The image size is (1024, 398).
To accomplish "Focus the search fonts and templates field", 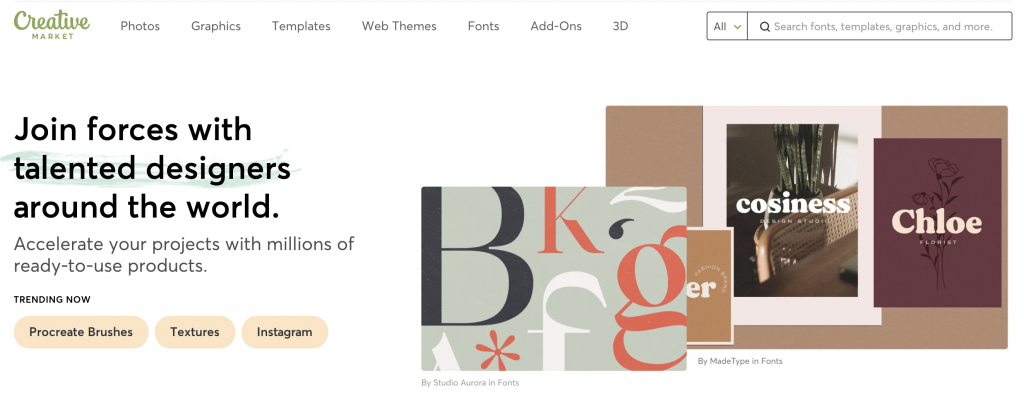I will pos(879,26).
